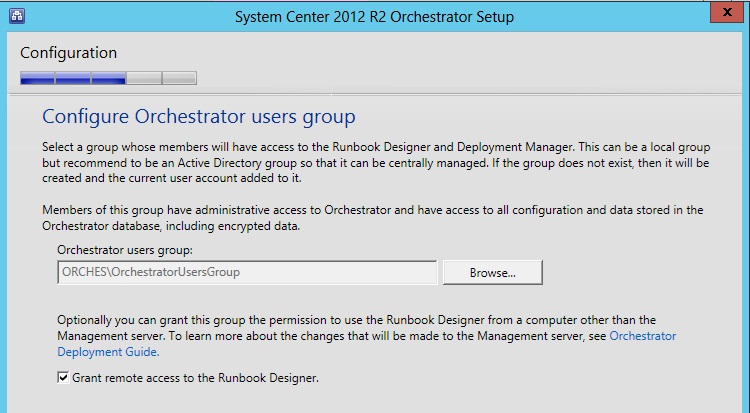Click the last empty progress bar segment

coord(179,77)
